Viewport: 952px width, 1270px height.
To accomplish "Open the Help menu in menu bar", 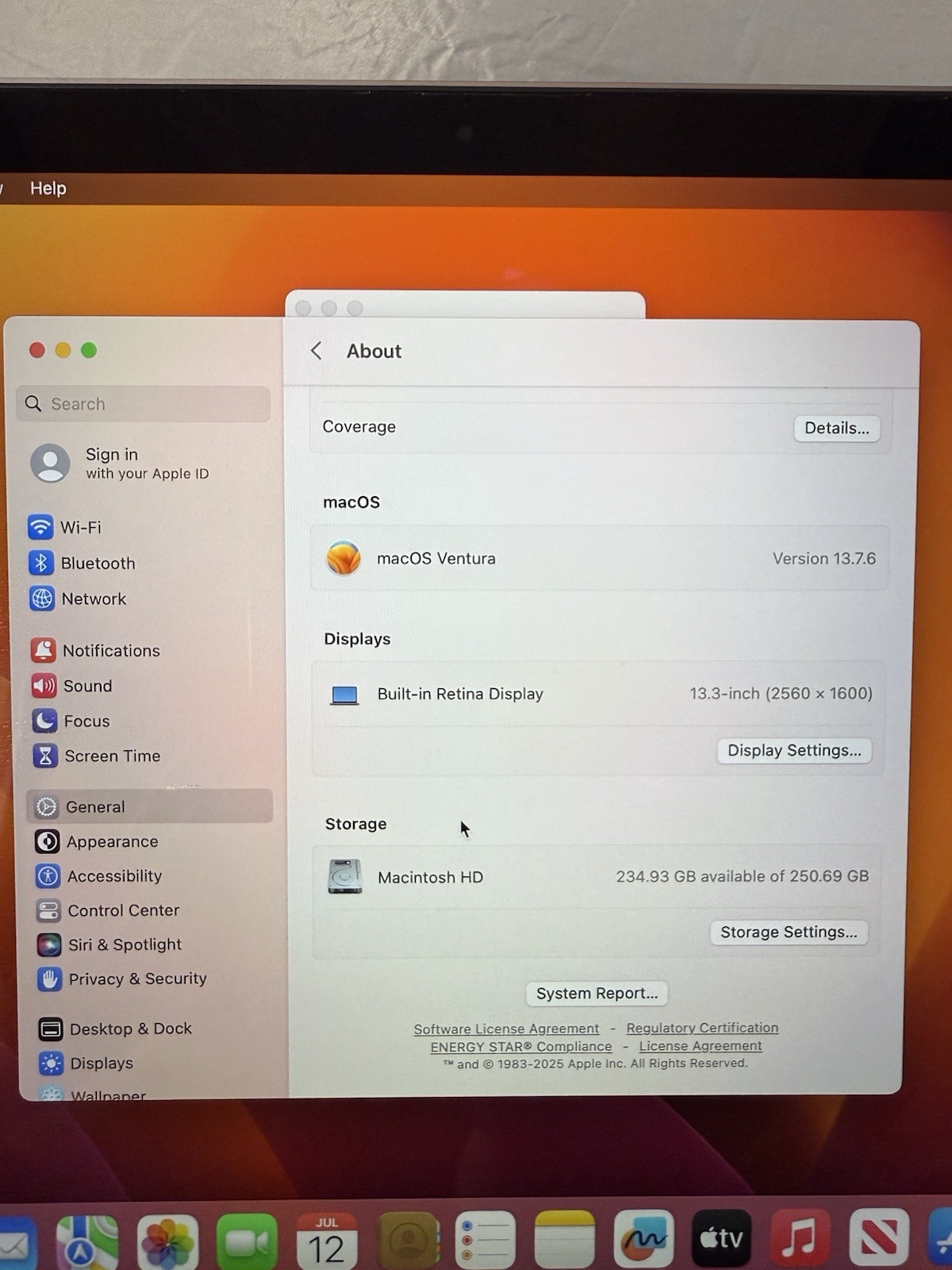I will [48, 188].
